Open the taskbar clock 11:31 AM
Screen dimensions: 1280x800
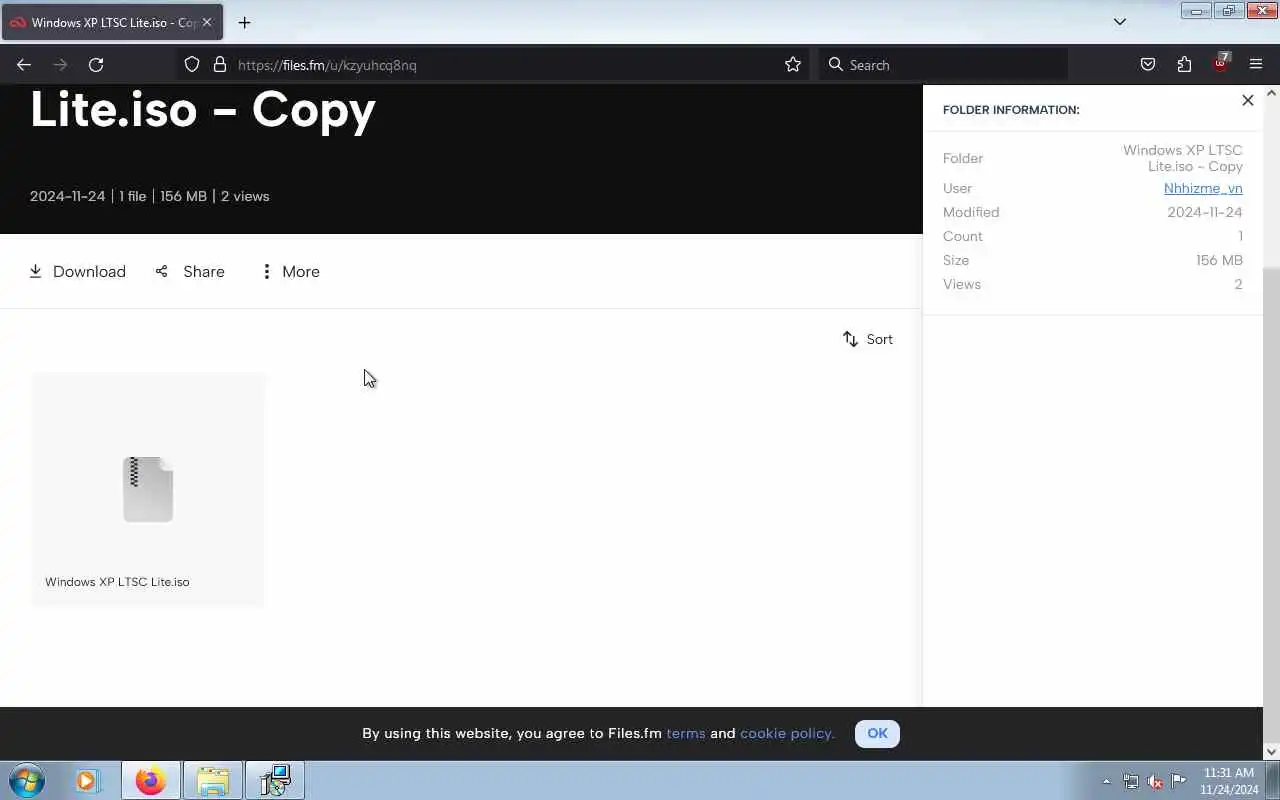[x=1229, y=780]
